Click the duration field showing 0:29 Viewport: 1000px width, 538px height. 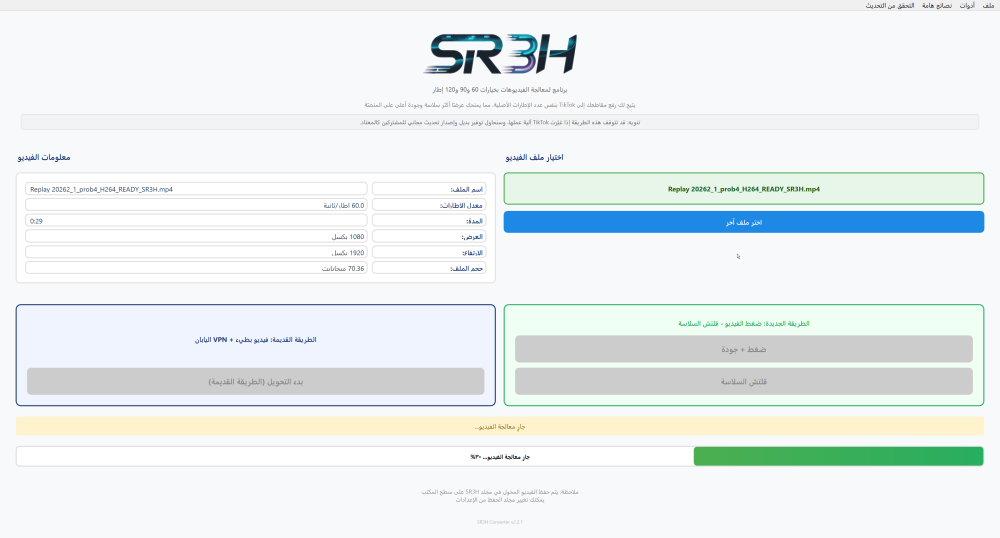196,221
